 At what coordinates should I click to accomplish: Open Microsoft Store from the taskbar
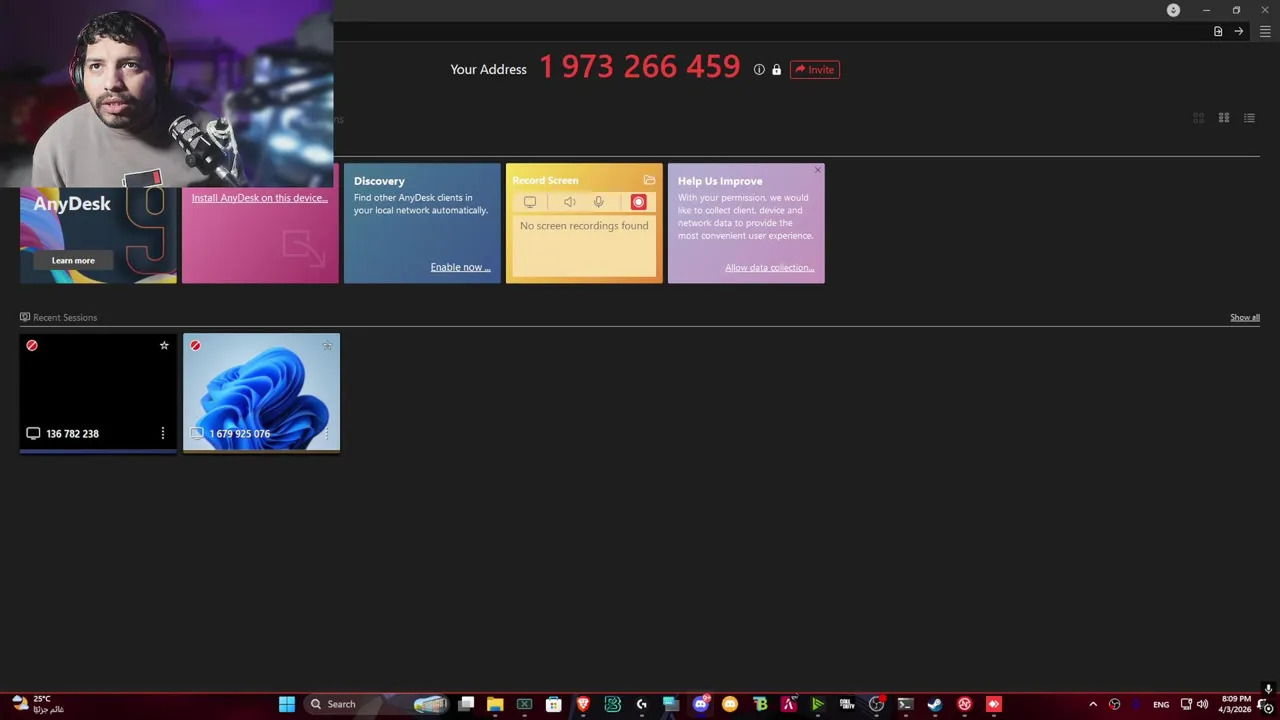[553, 704]
